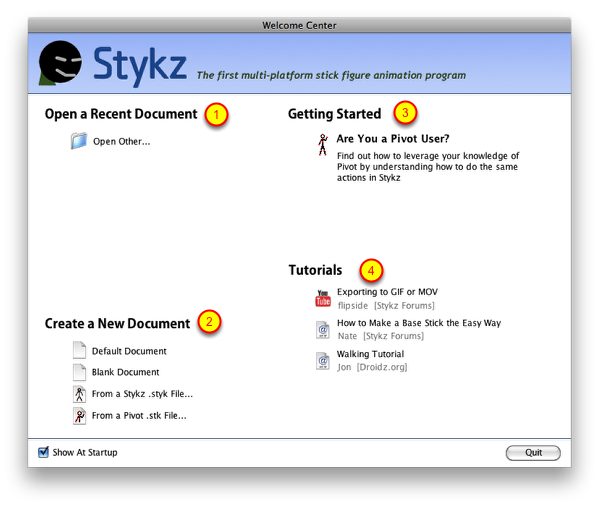Image resolution: width=600 pixels, height=507 pixels.
Task: Select 'From a Pivot .stk File...'
Action: tap(139, 416)
